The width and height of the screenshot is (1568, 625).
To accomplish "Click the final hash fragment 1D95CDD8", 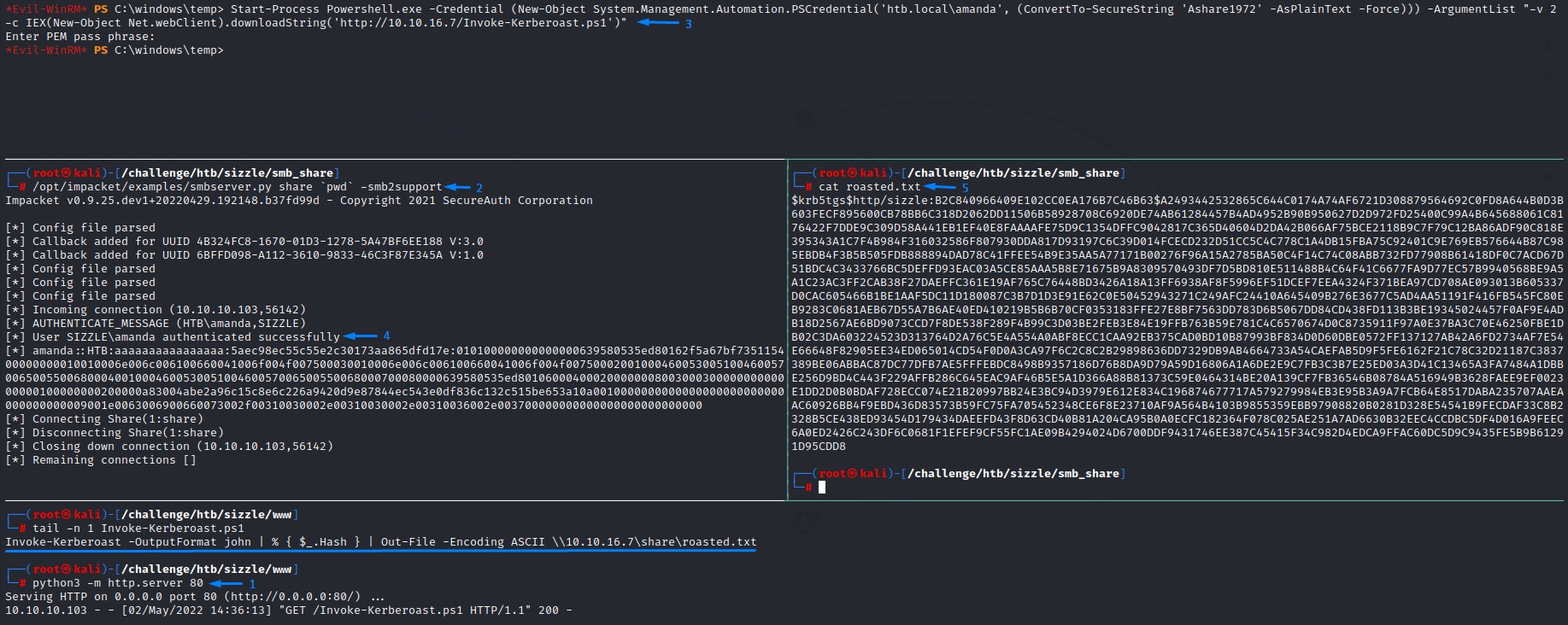I will coord(819,447).
